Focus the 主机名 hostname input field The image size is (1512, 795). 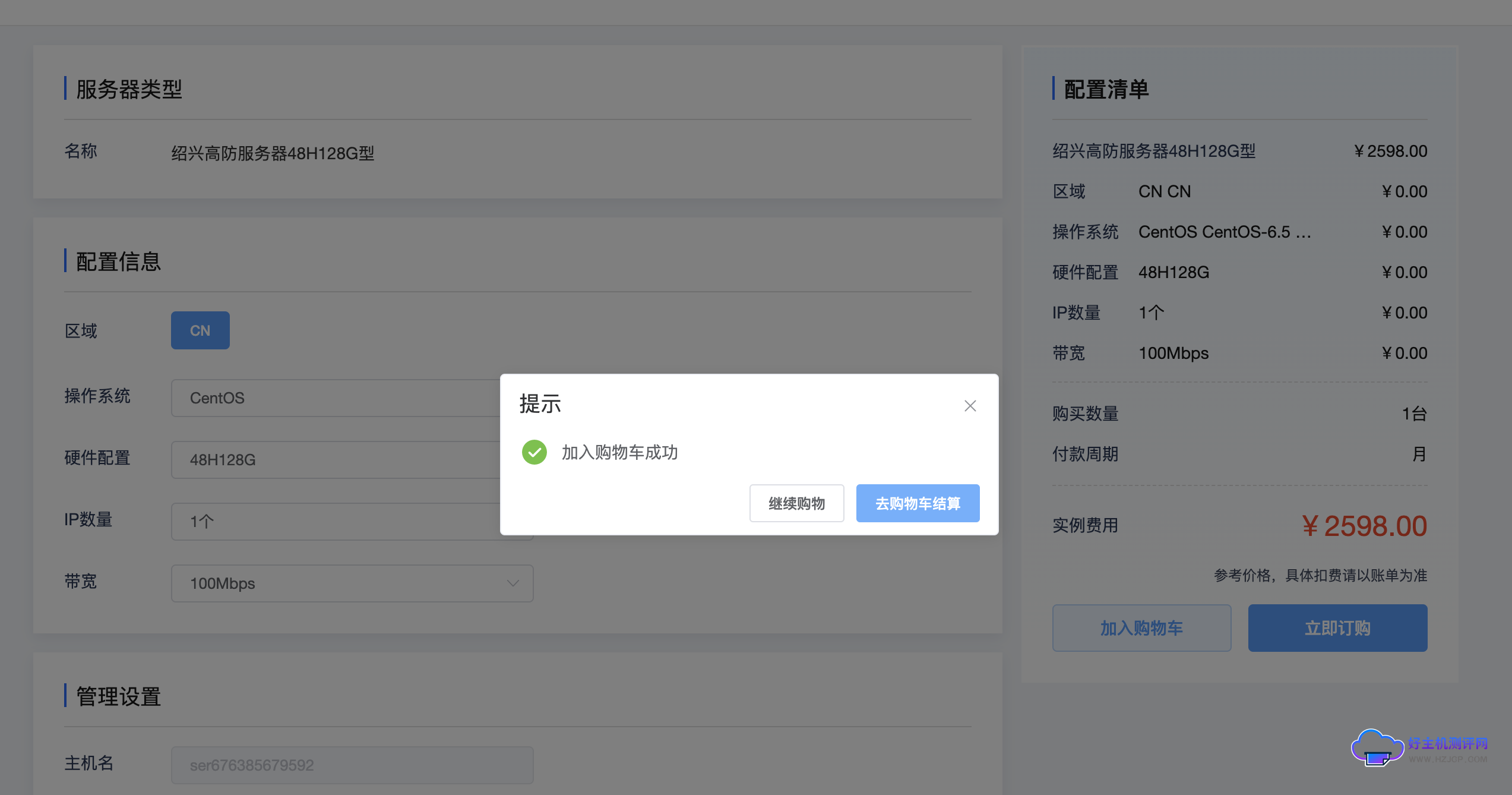coord(352,765)
